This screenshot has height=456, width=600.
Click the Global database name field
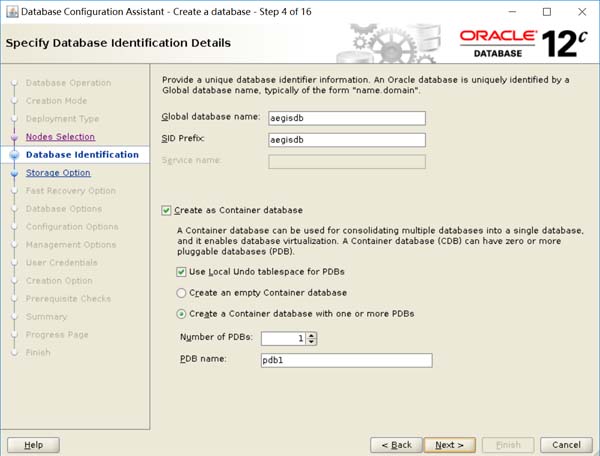[x=347, y=118]
